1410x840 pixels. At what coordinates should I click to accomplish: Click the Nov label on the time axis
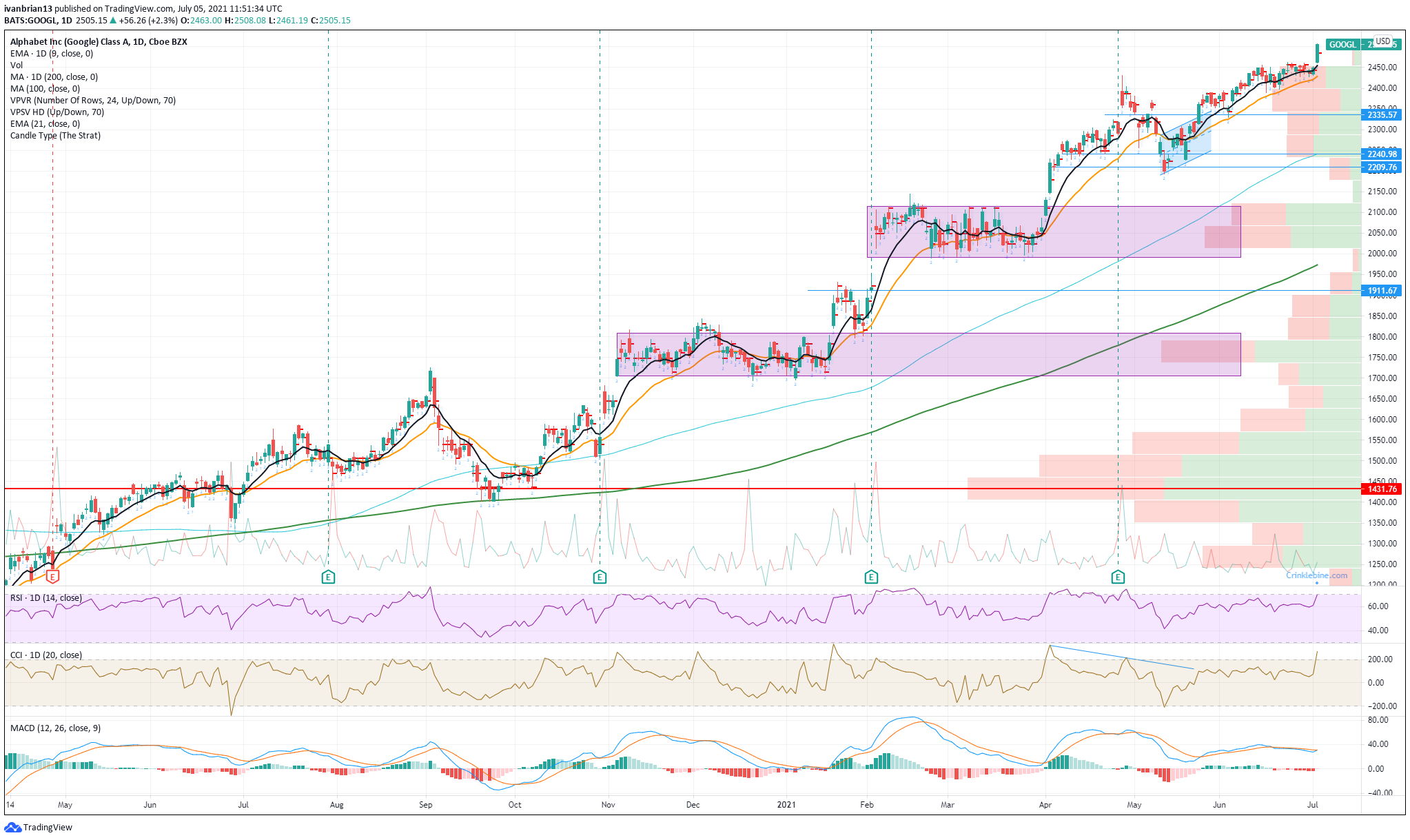click(x=608, y=804)
